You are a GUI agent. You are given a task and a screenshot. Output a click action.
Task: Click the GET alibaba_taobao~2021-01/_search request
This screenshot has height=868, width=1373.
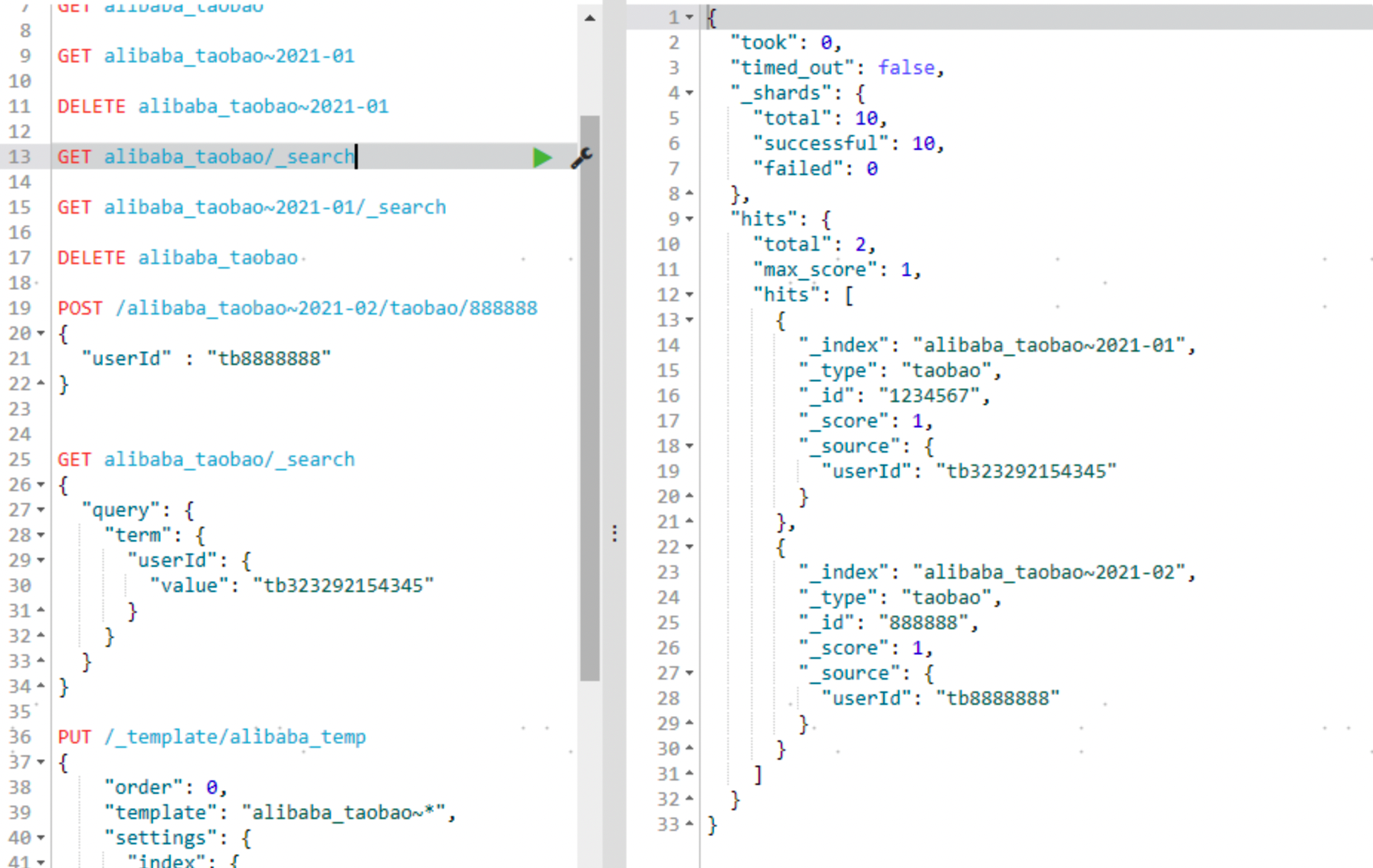(252, 208)
